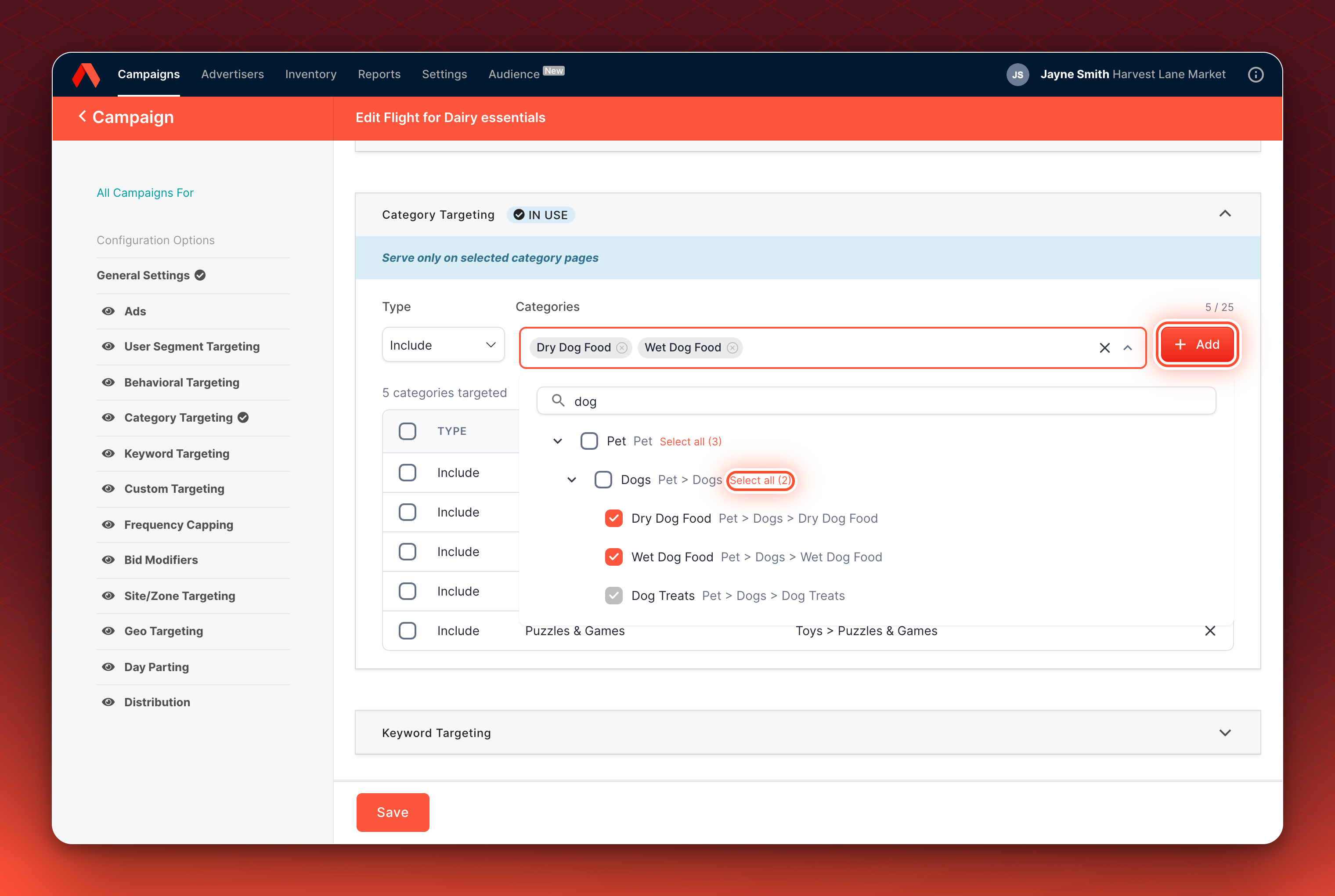The height and width of the screenshot is (896, 1335).
Task: Collapse the Category Targeting section
Action: [x=1225, y=214]
